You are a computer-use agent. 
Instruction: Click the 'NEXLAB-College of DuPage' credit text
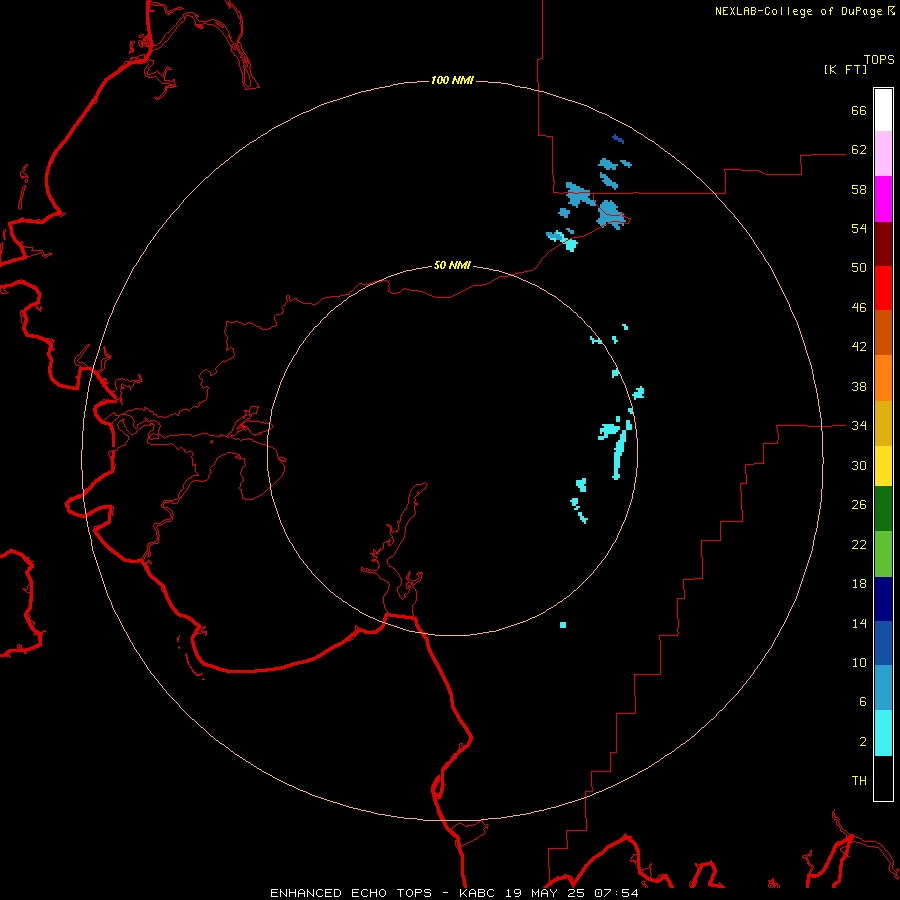click(798, 11)
